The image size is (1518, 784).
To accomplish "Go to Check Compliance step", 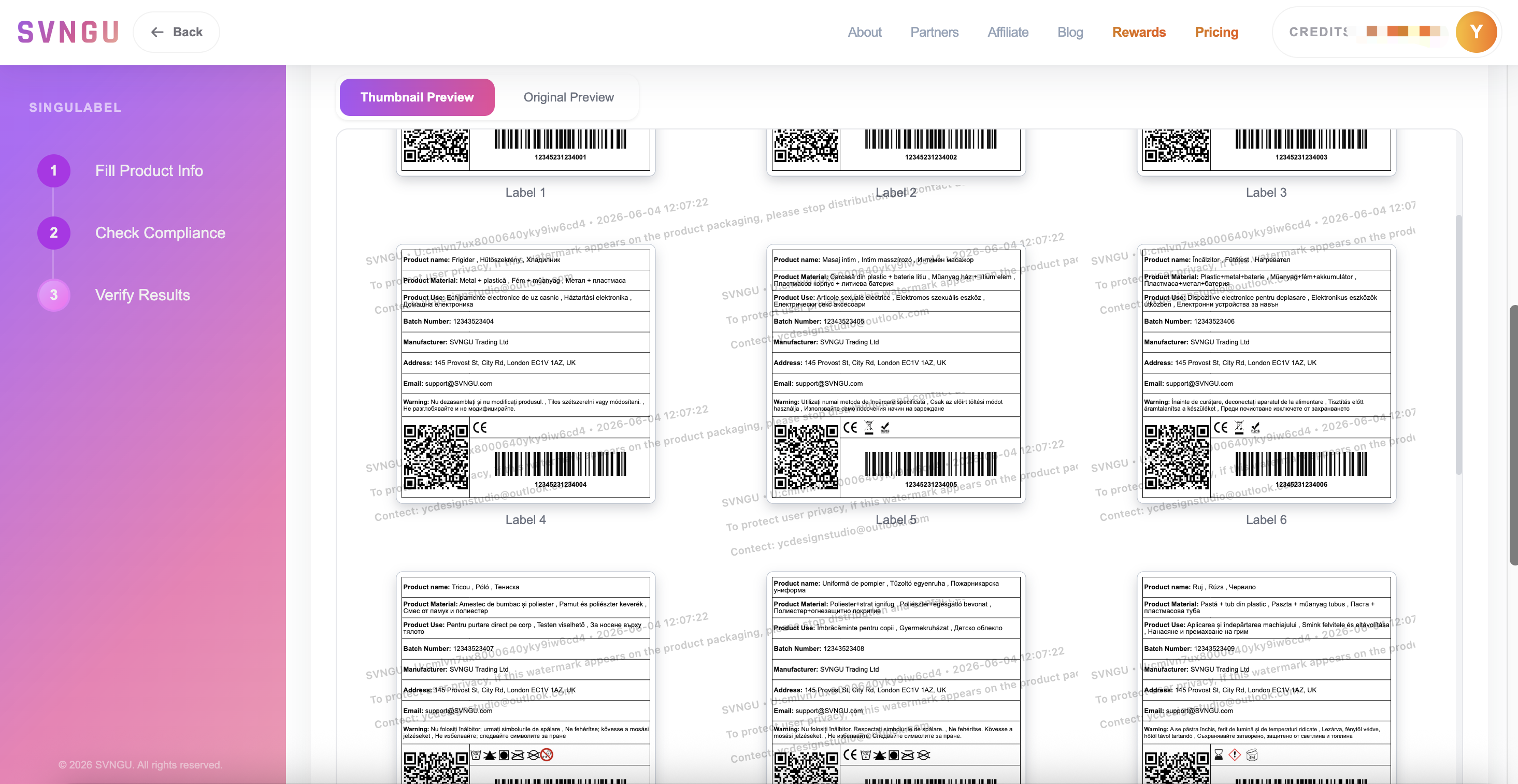I will click(160, 233).
